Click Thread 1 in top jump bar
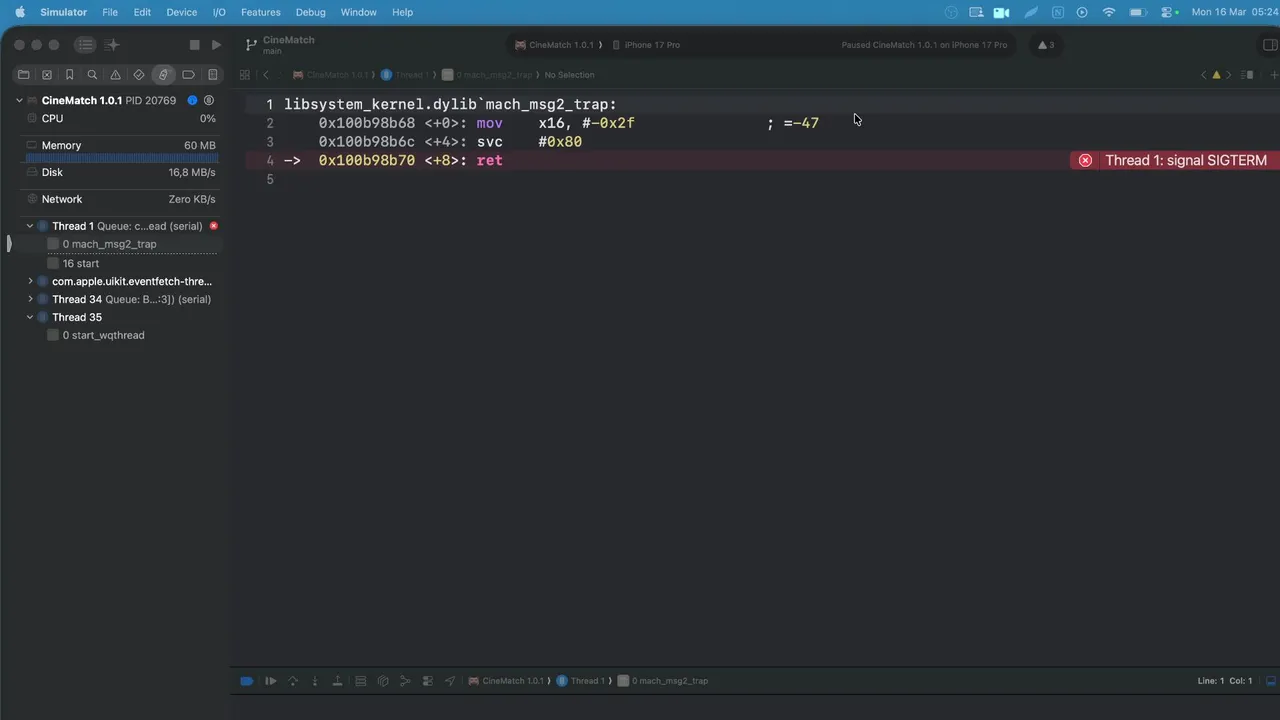1280x720 pixels. (x=405, y=75)
